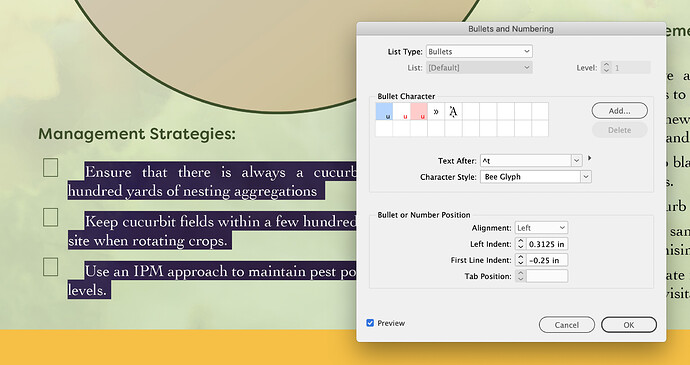Image resolution: width=690 pixels, height=365 pixels.
Task: Click in the Left Indent value field
Action: pyautogui.click(x=547, y=244)
